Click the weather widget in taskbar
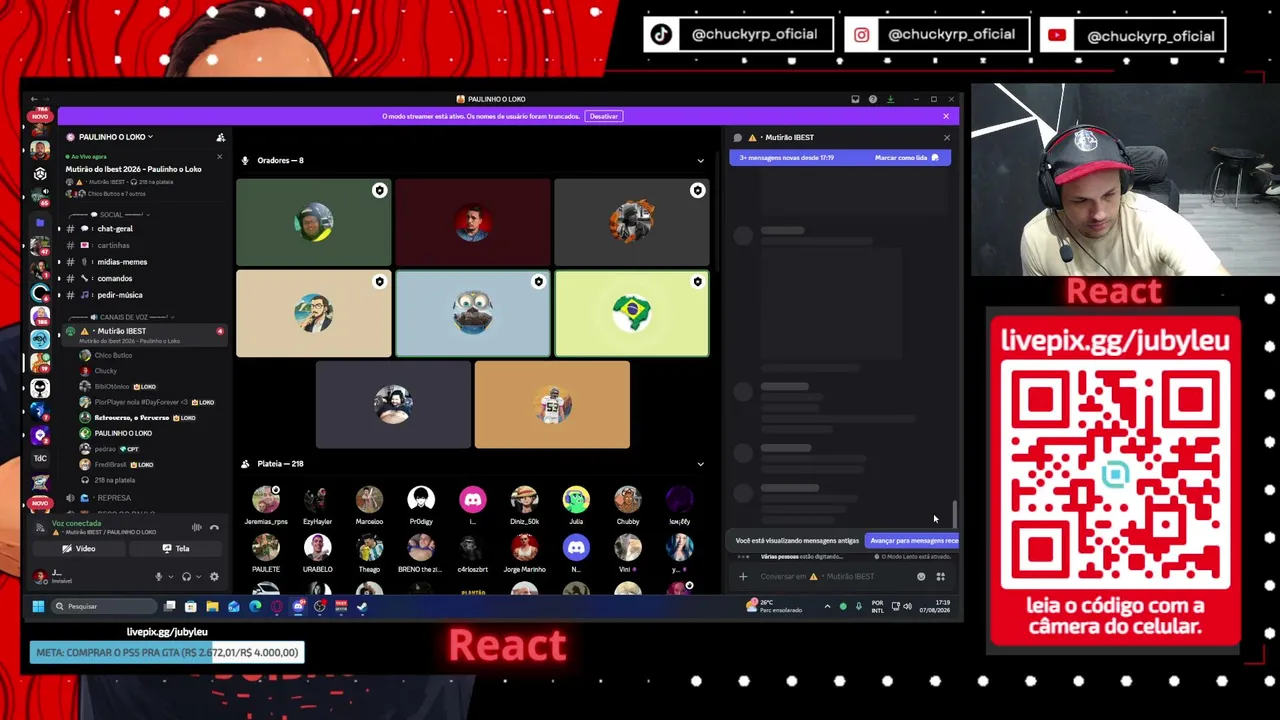 [775, 606]
